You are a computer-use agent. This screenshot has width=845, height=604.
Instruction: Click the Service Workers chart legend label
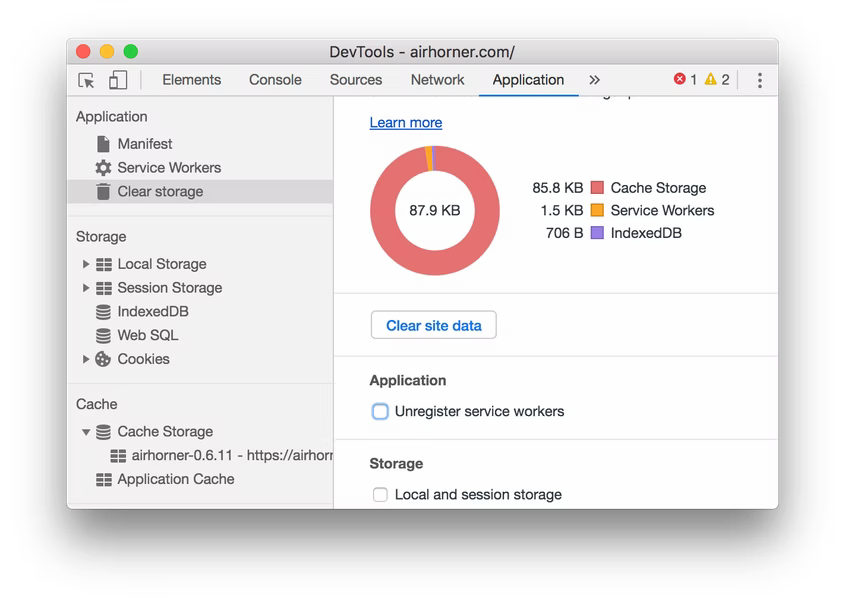(x=662, y=210)
